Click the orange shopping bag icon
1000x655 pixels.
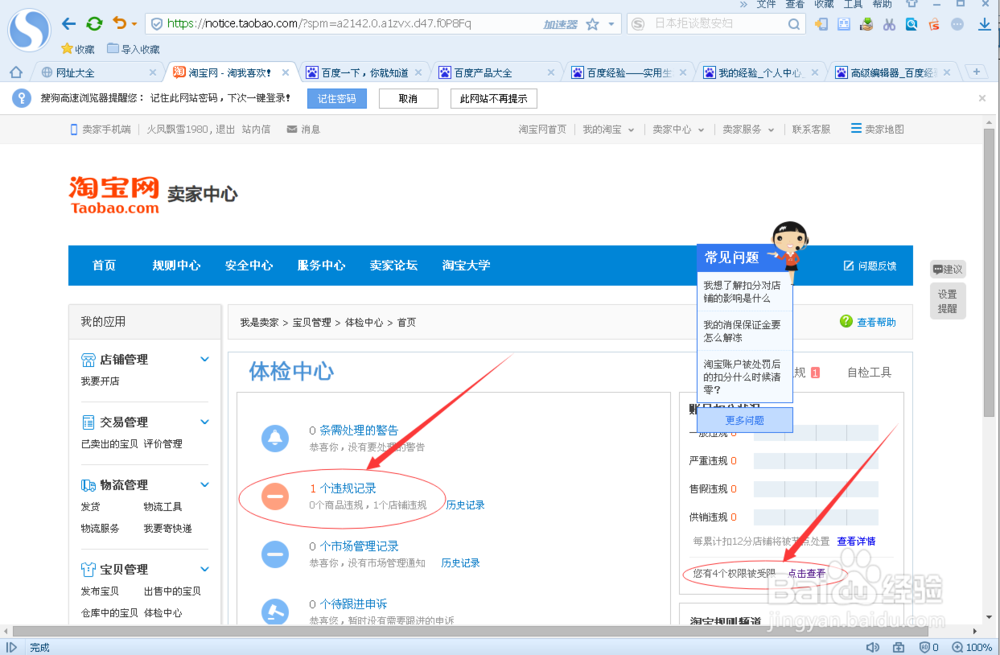coord(934,24)
